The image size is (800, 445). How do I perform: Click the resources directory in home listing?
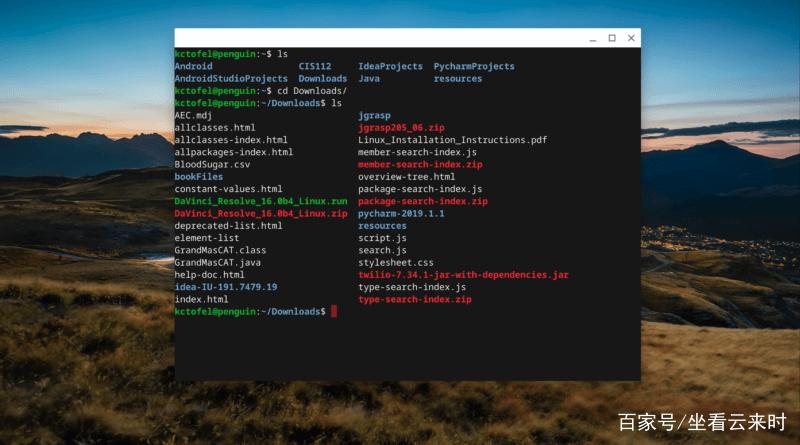click(458, 79)
